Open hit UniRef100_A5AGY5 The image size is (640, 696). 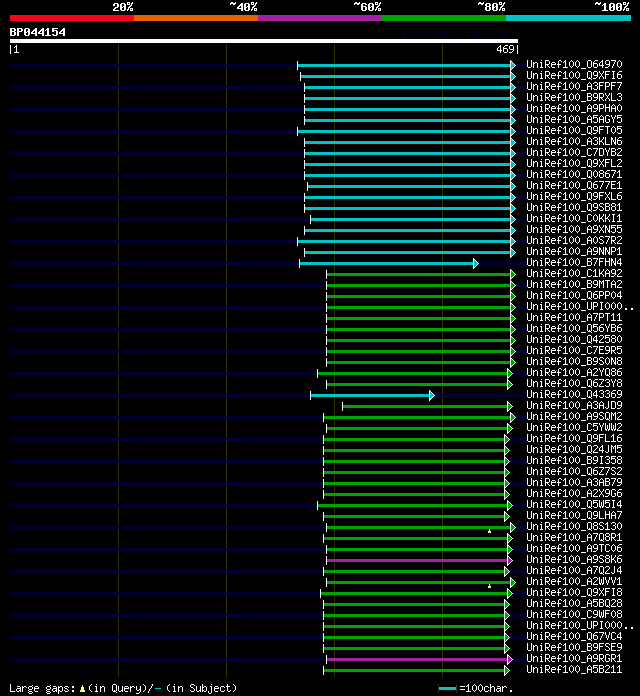(574, 119)
